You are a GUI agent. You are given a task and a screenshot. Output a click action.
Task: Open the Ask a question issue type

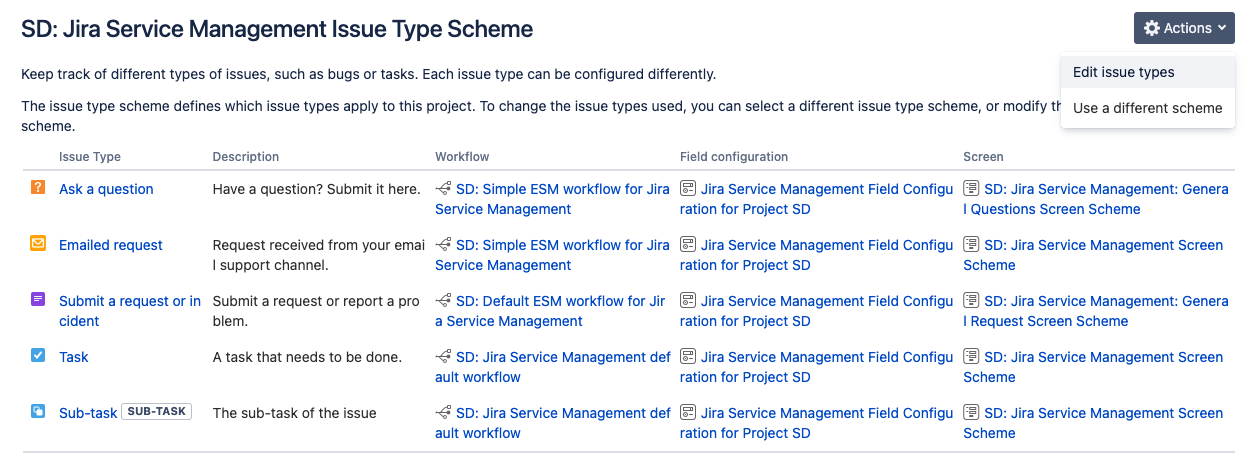pos(106,189)
